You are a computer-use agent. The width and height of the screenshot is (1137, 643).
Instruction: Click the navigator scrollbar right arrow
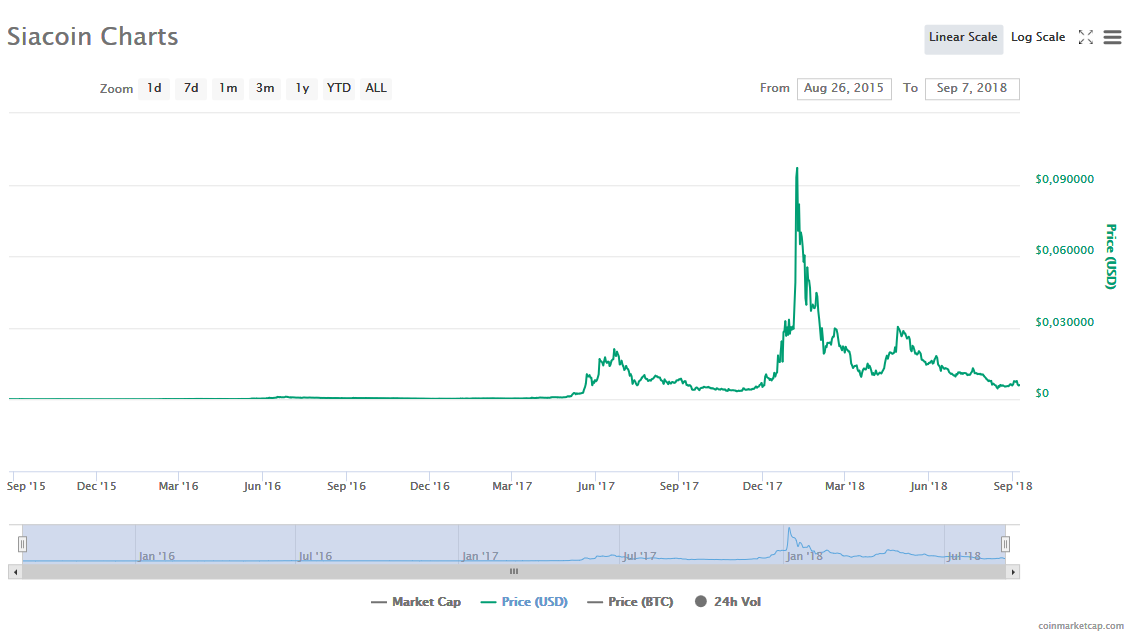[x=1013, y=572]
